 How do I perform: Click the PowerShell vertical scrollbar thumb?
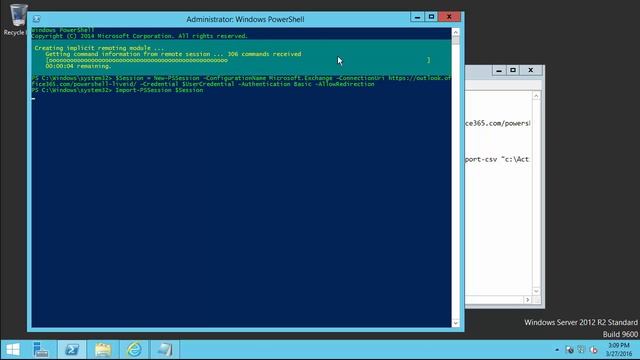(x=456, y=40)
